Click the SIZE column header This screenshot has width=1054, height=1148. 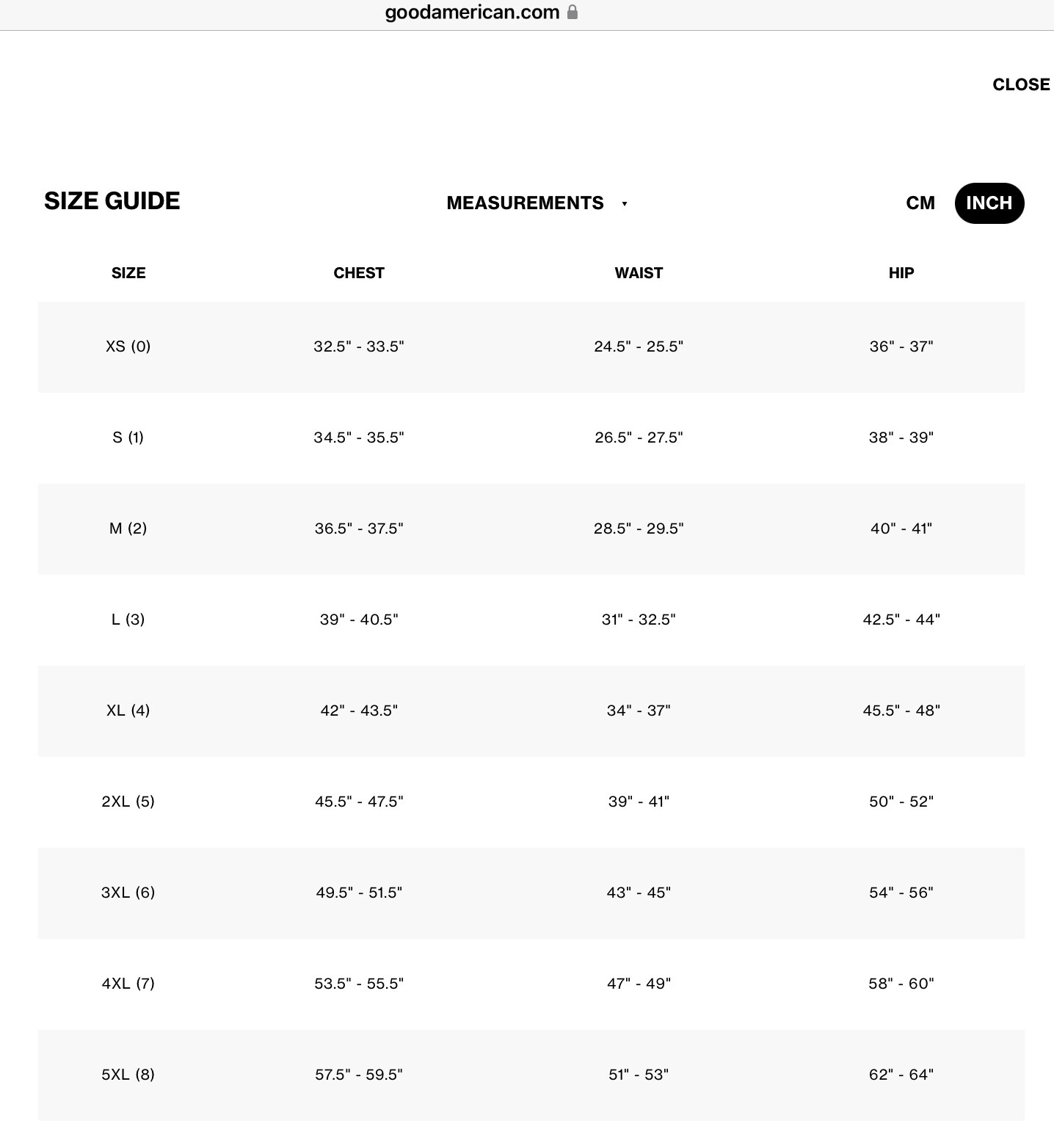tap(128, 273)
